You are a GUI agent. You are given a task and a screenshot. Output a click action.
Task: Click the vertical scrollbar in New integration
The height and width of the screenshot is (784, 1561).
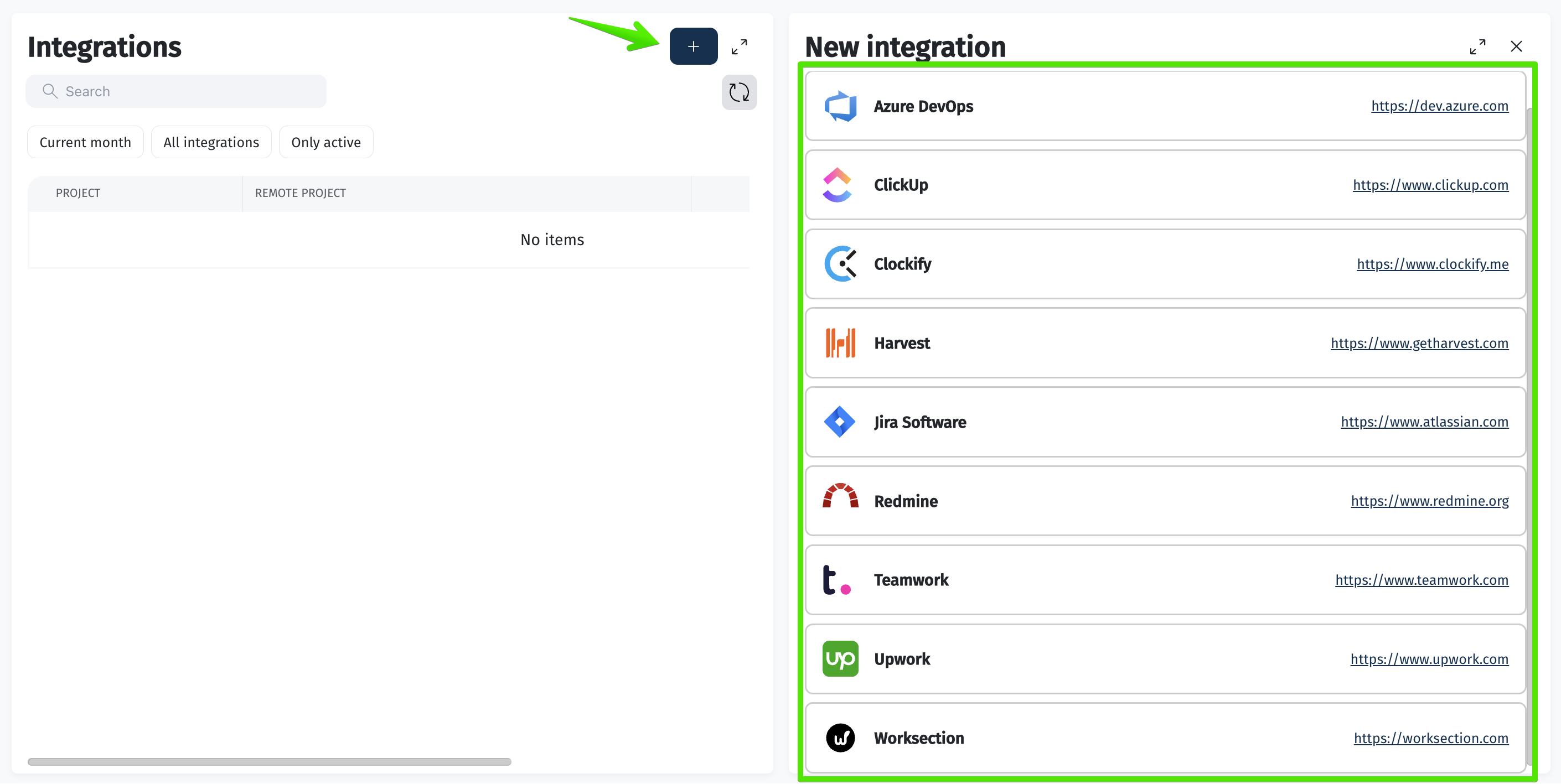[x=1529, y=436]
